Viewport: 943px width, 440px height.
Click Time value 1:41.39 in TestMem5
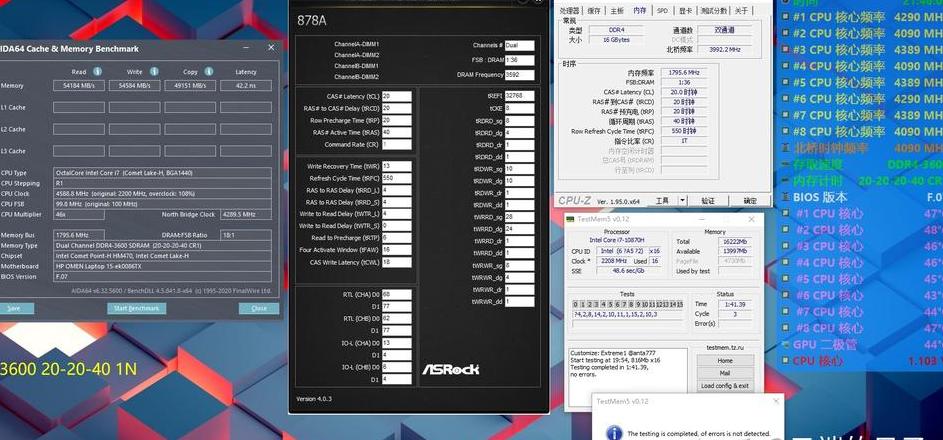(x=735, y=305)
